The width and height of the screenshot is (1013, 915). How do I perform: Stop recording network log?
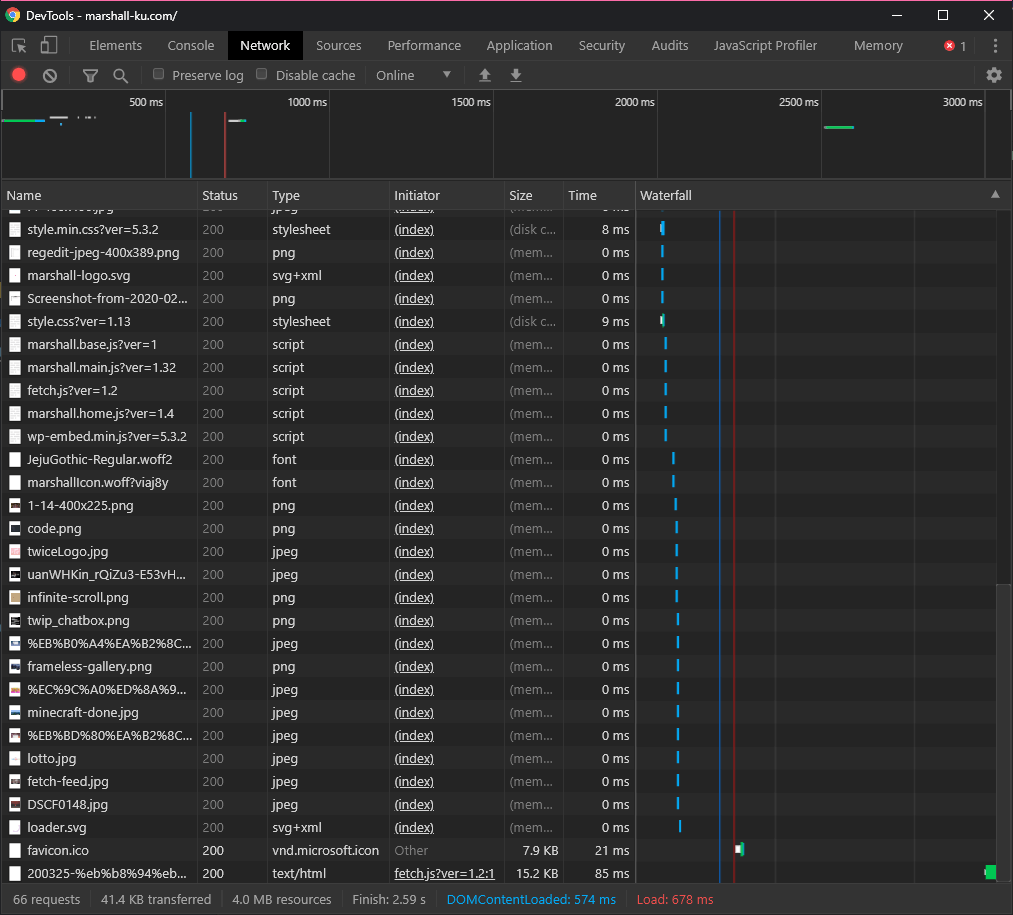coord(19,75)
